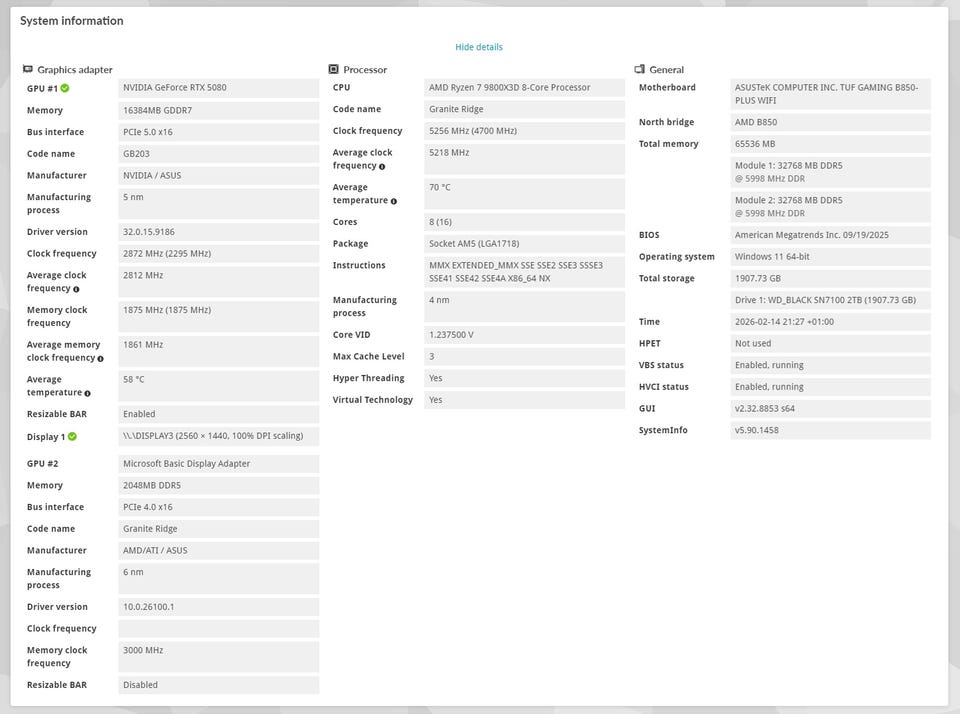Click the GPU Average clock frequency info icon
The width and height of the screenshot is (960, 714).
76,289
